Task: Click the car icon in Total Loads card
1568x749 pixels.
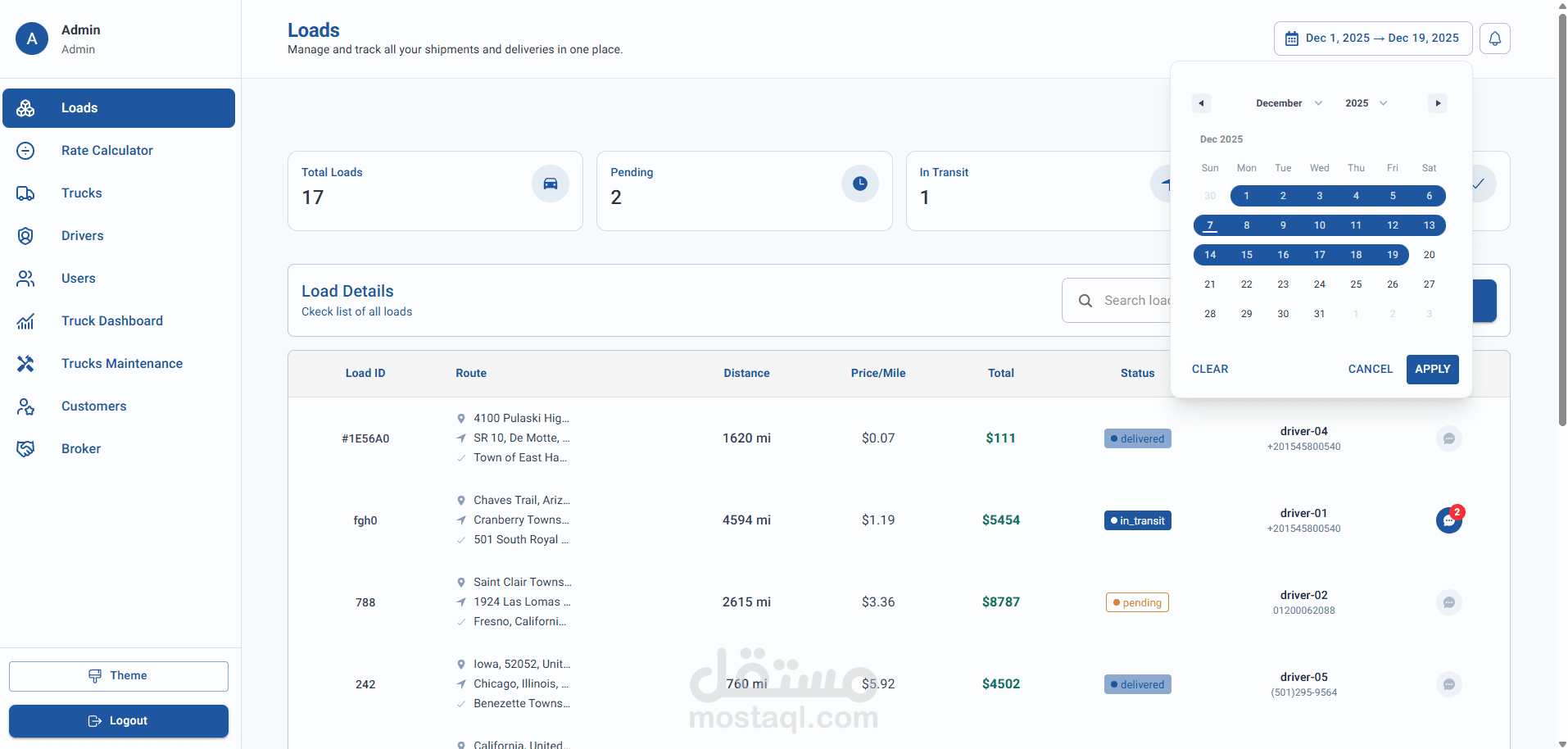Action: (551, 184)
